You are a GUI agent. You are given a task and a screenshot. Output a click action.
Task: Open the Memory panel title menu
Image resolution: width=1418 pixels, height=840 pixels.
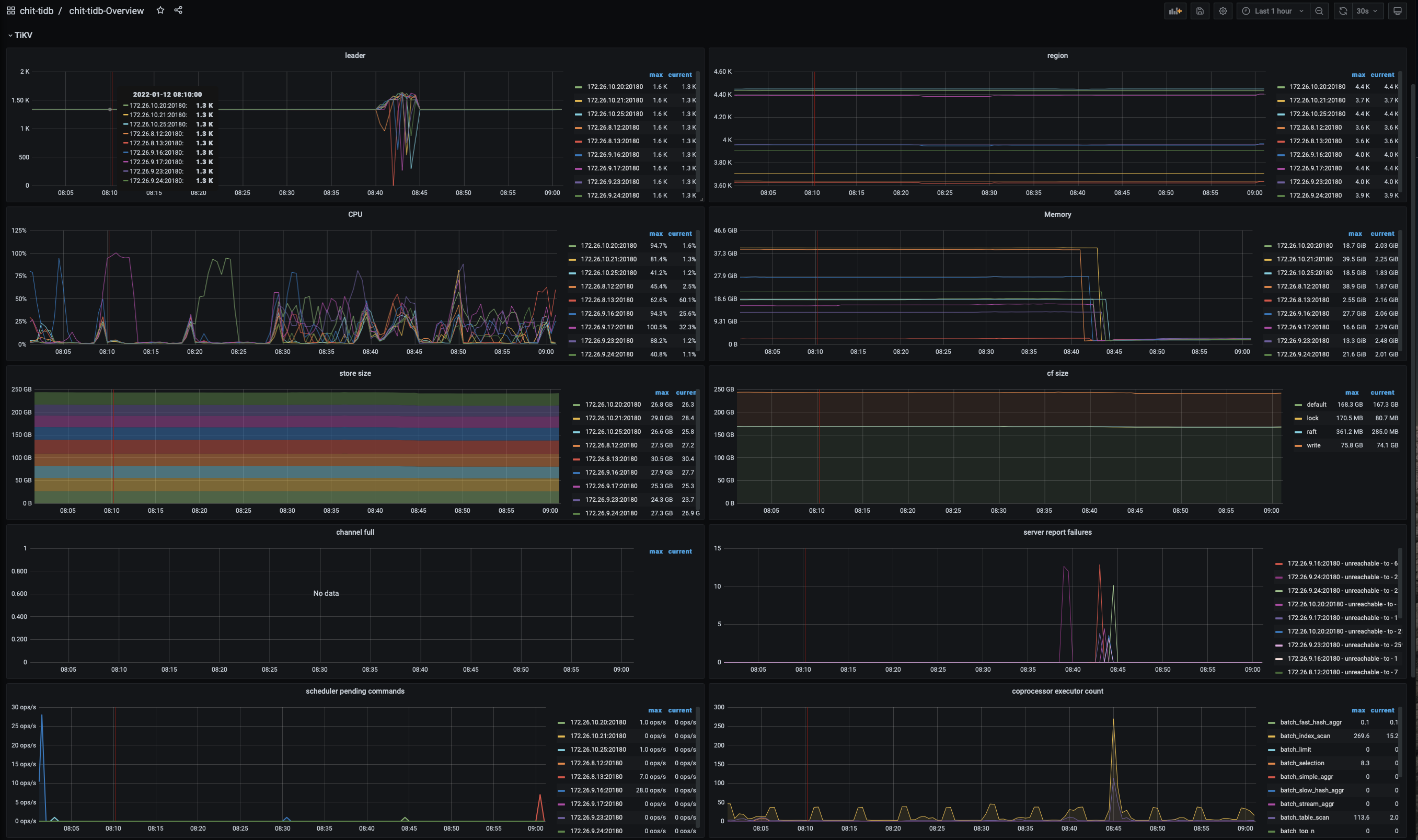(1057, 214)
